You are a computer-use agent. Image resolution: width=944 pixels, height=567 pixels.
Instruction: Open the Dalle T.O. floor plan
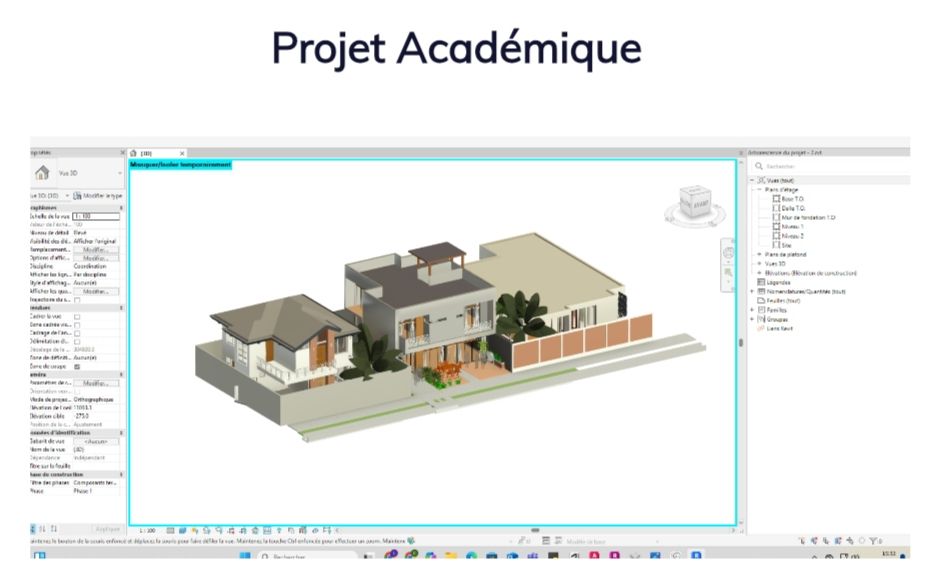[793, 208]
